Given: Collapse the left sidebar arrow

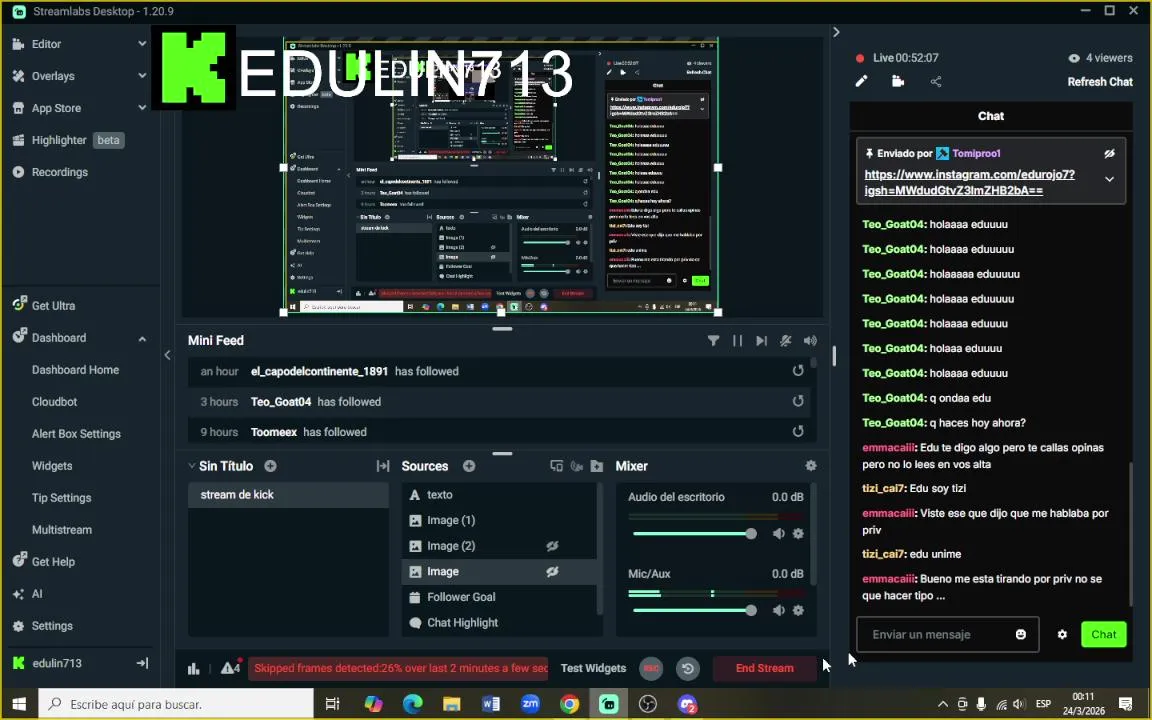Looking at the screenshot, I should click(x=168, y=356).
